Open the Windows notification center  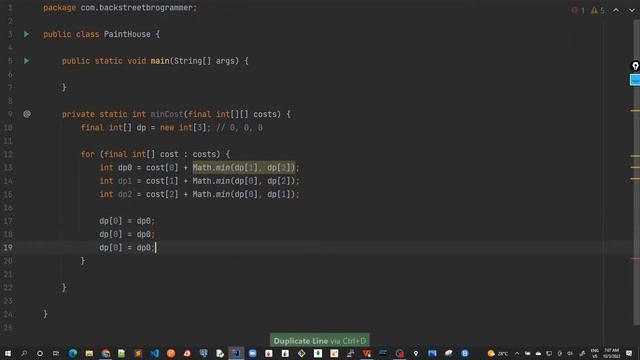coord(629,353)
